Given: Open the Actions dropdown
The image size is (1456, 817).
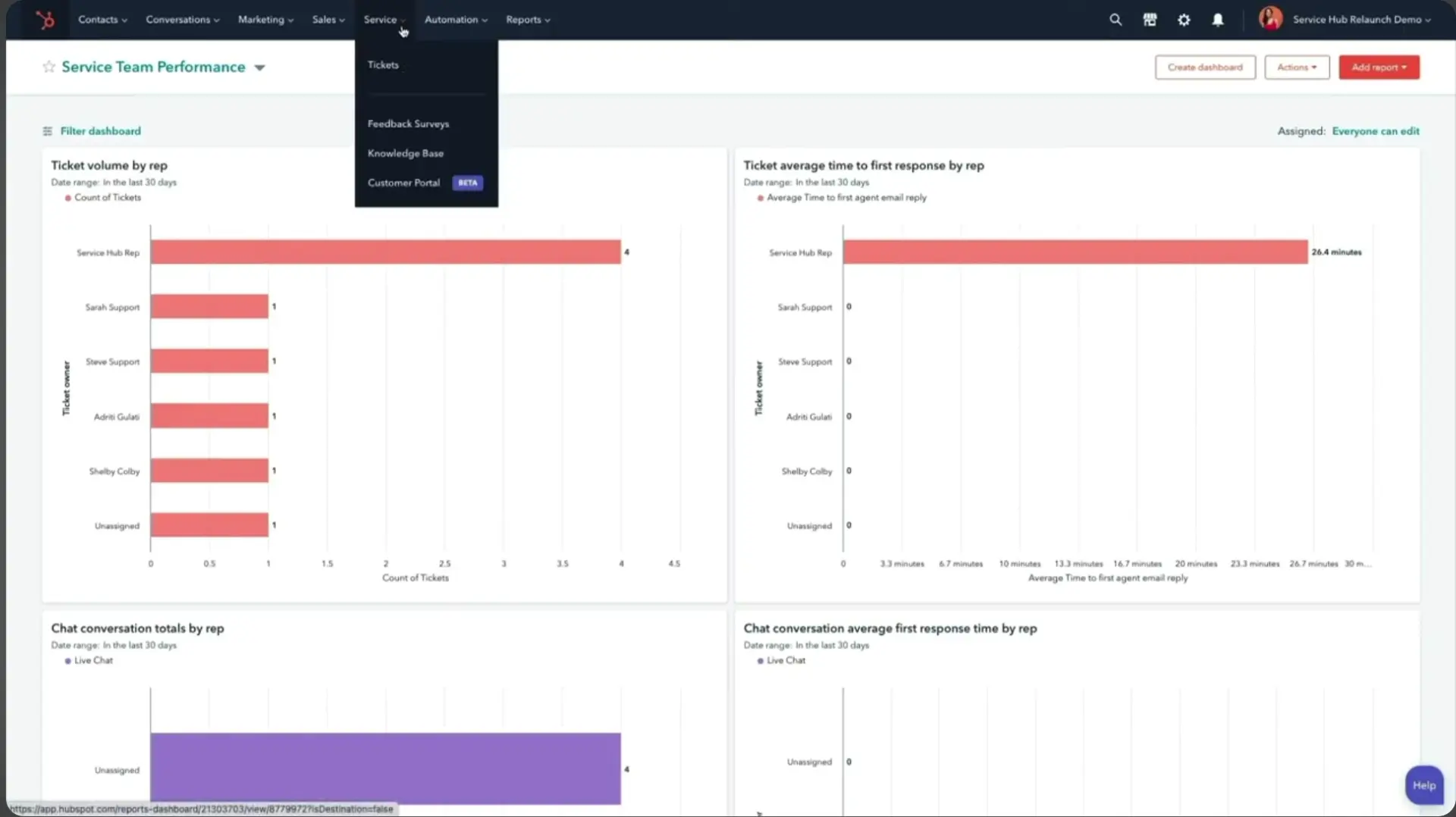Looking at the screenshot, I should click(1296, 67).
